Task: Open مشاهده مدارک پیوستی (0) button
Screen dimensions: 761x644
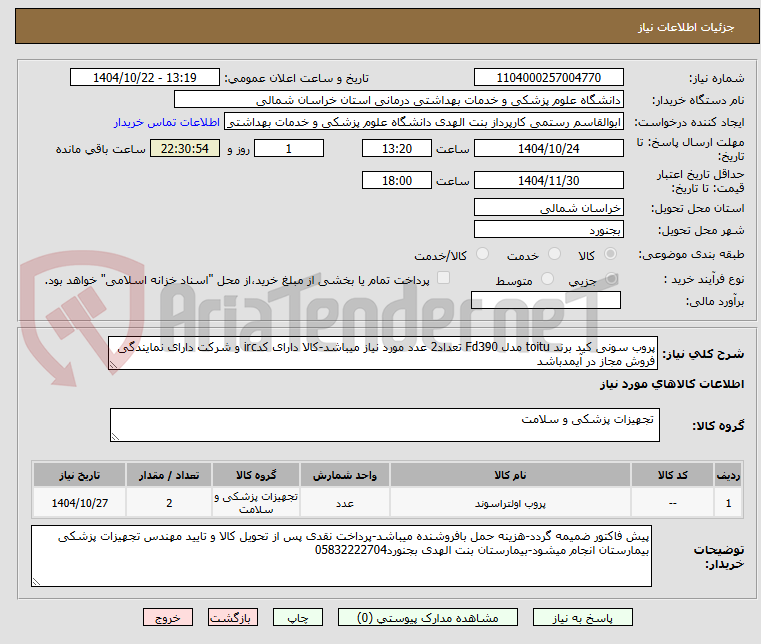Action: [x=428, y=617]
